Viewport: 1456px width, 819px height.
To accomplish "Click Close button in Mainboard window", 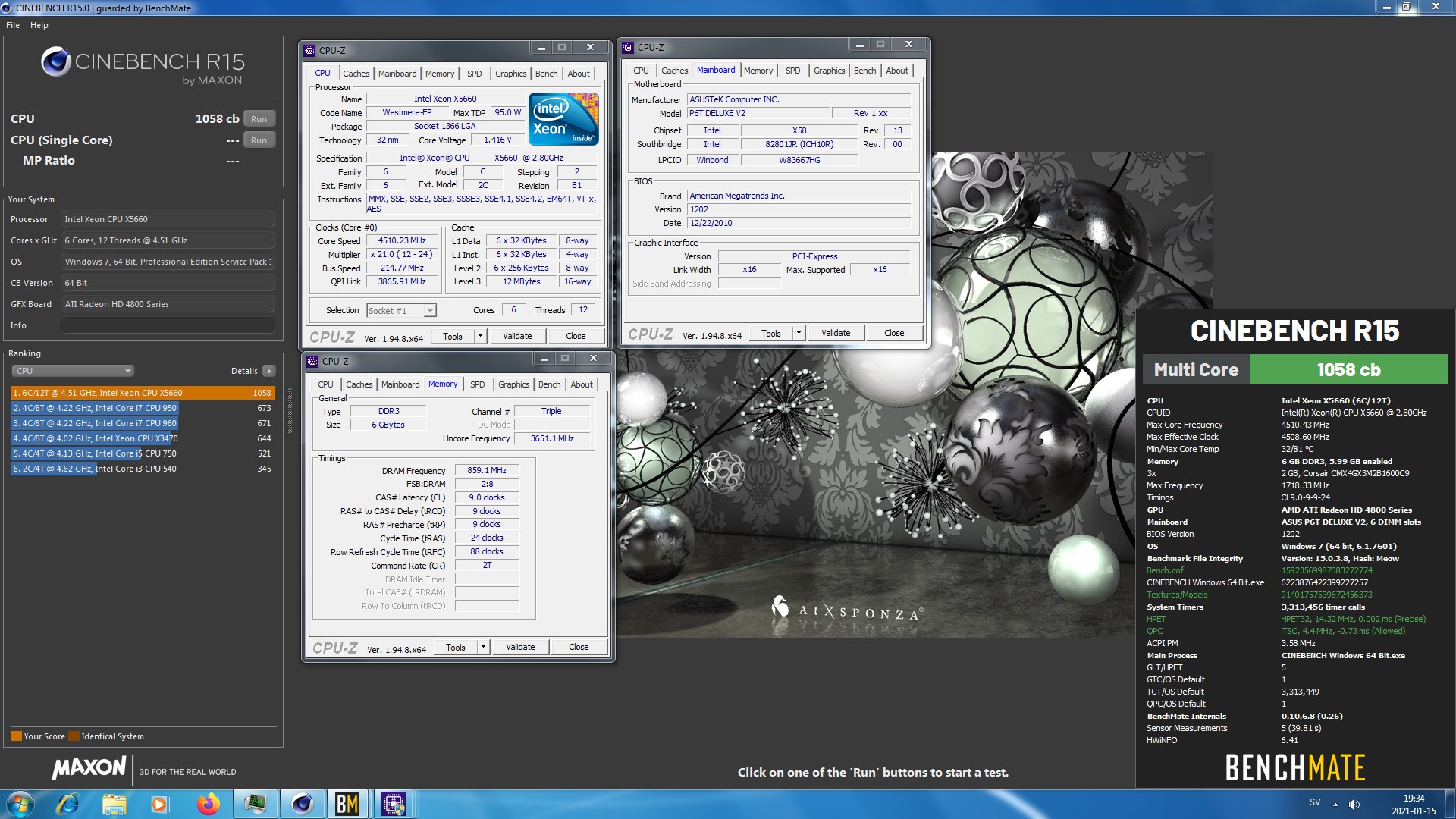I will click(894, 333).
